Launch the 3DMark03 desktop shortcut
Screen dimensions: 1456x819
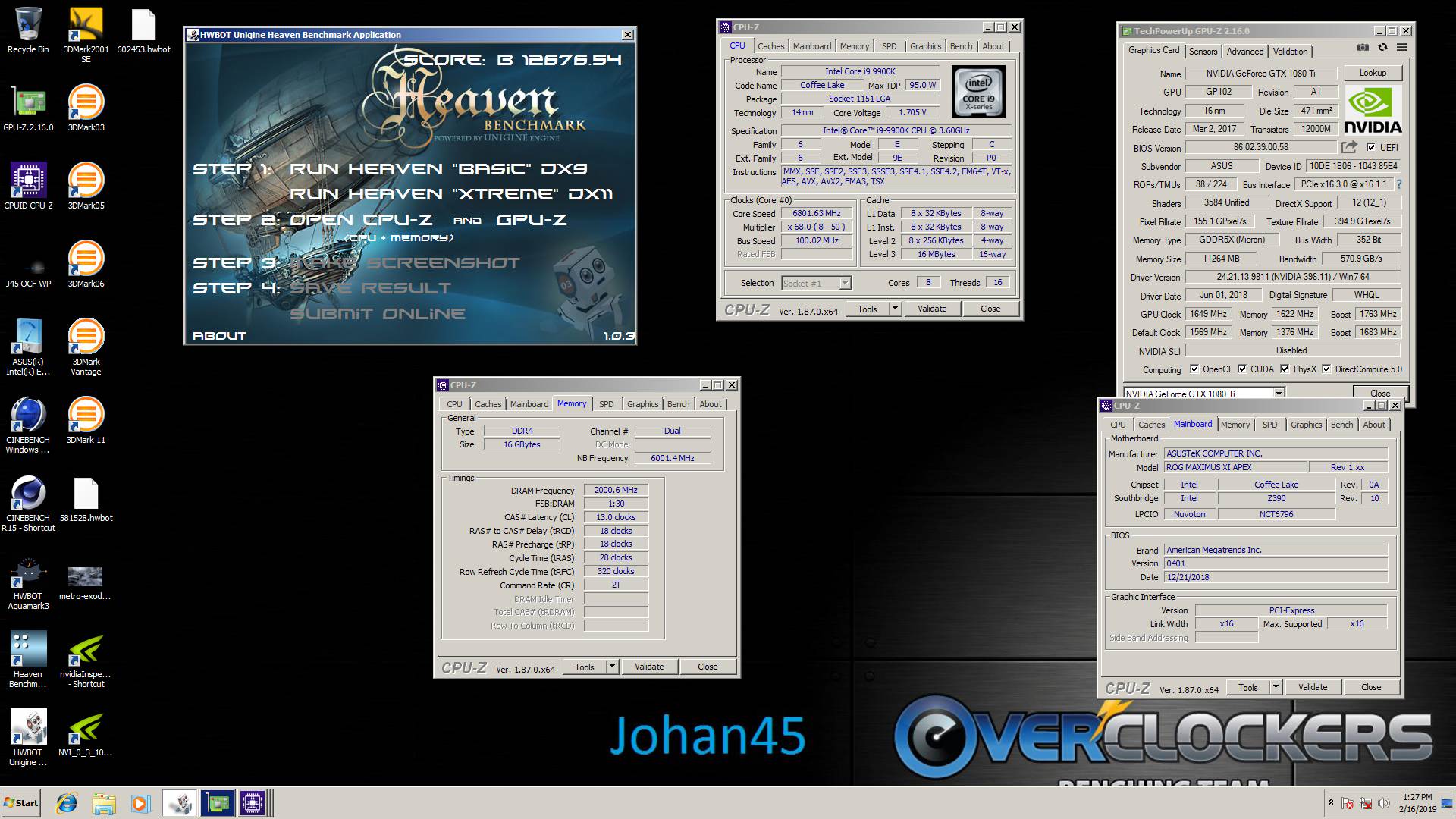tap(86, 108)
